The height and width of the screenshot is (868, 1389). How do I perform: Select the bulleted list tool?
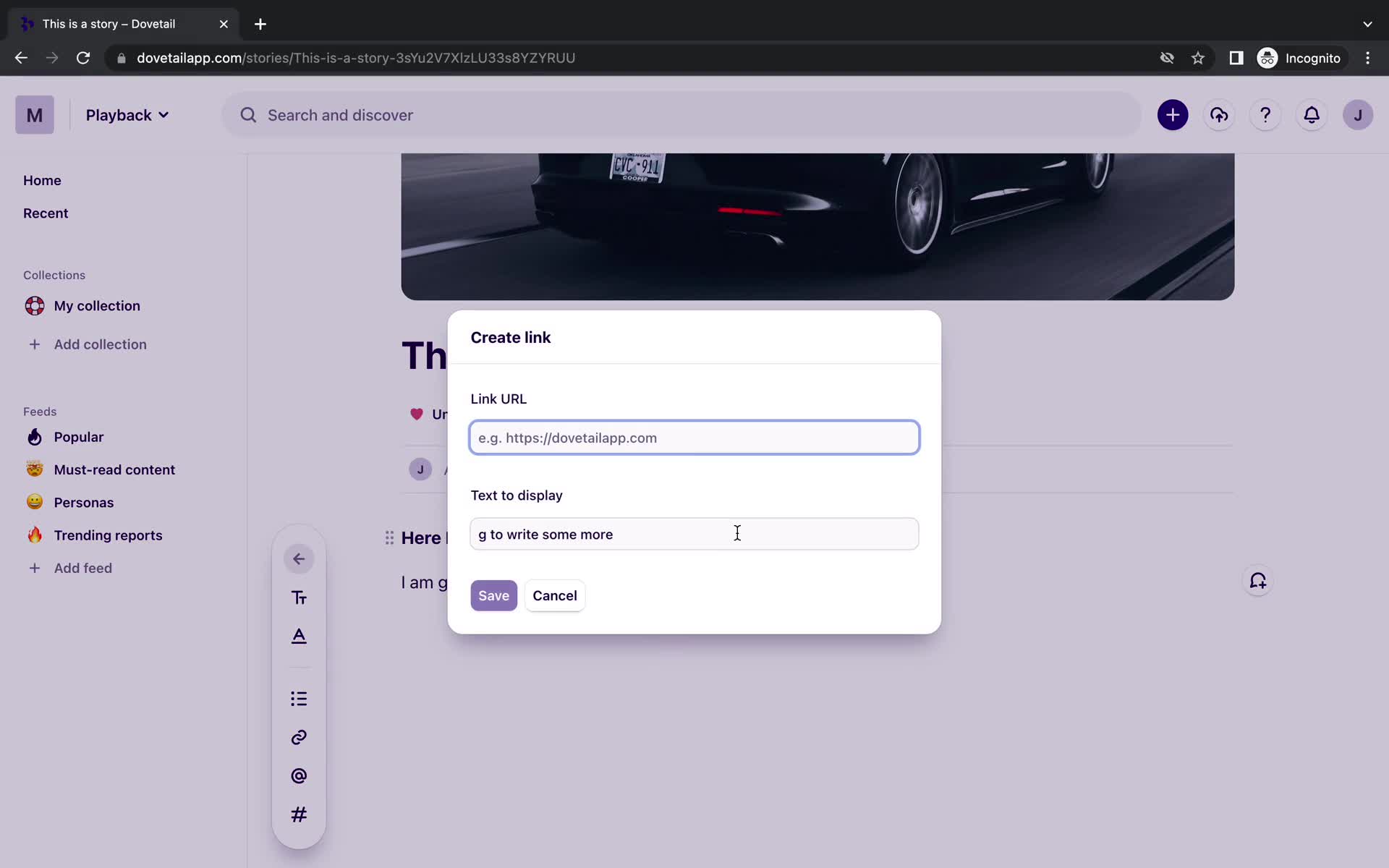coord(299,699)
